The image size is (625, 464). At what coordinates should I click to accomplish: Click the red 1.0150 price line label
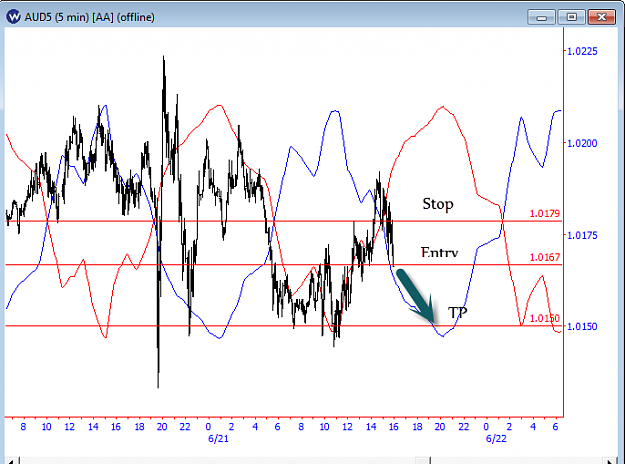point(544,319)
